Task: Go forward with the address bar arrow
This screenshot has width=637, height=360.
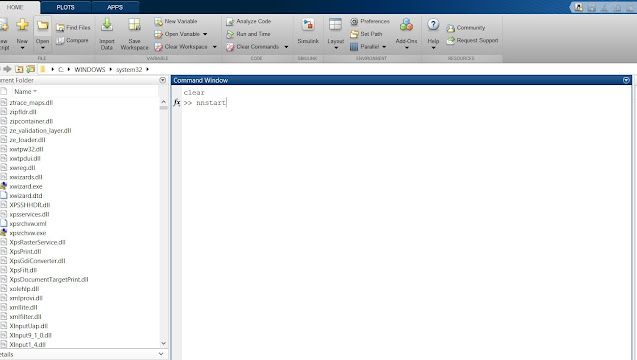Action: (x=7, y=69)
